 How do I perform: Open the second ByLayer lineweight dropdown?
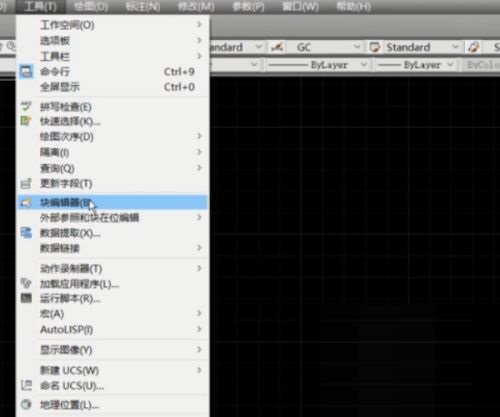[x=450, y=64]
